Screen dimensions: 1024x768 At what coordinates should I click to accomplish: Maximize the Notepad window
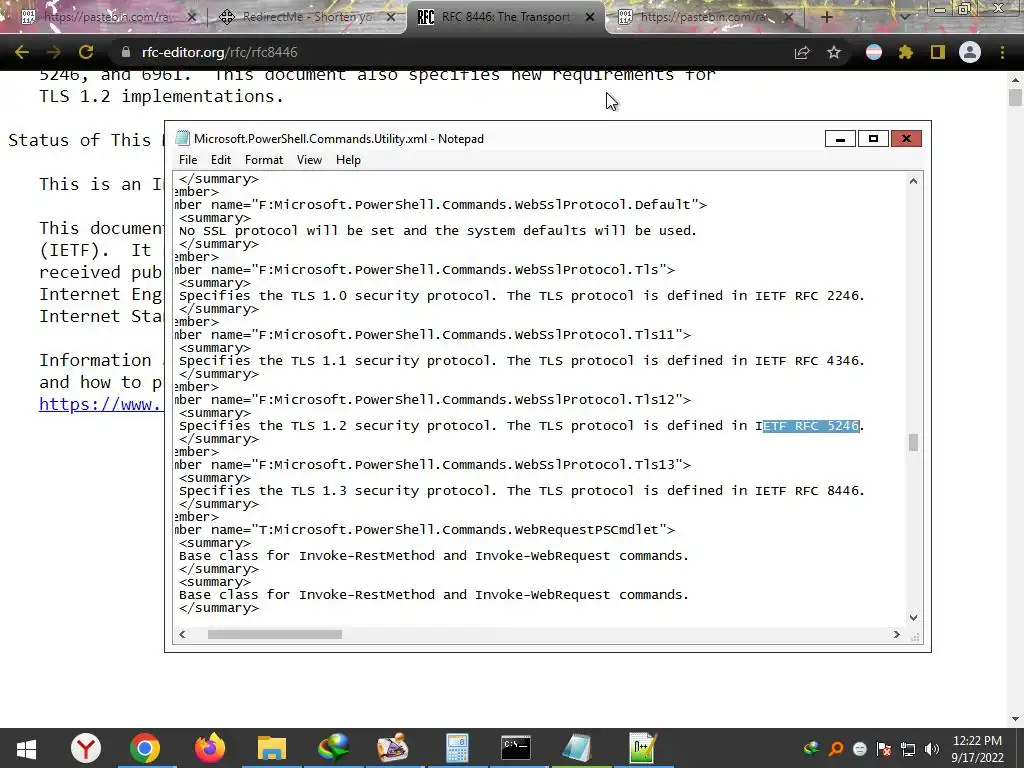tap(873, 138)
